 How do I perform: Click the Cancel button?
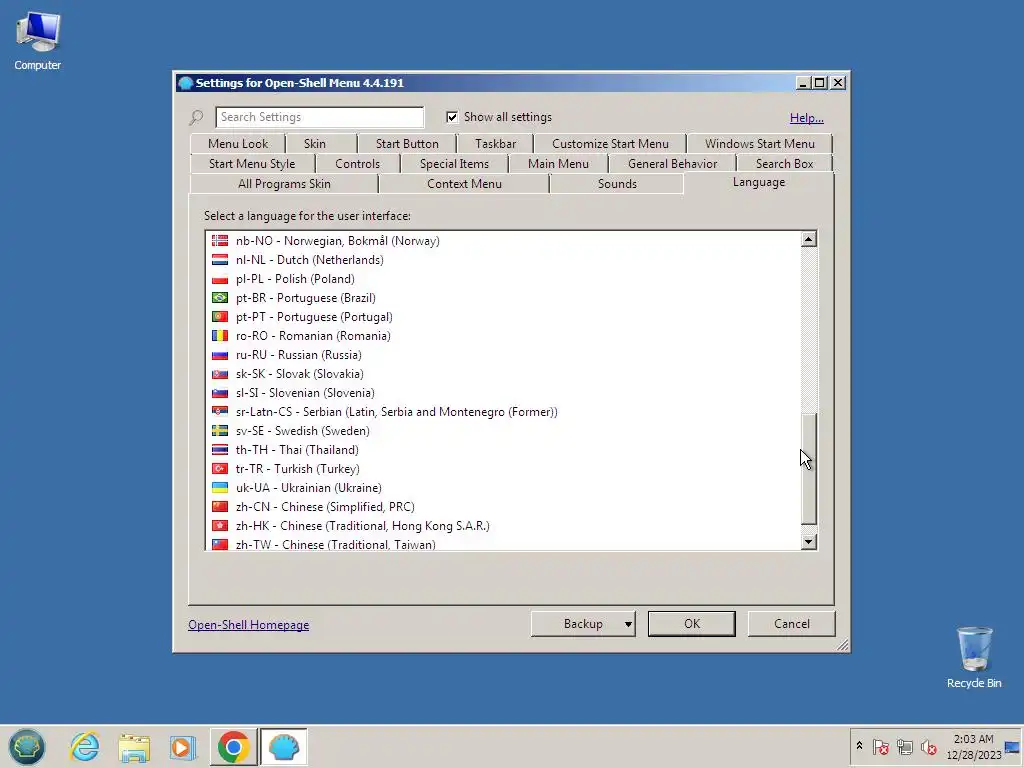(792, 624)
